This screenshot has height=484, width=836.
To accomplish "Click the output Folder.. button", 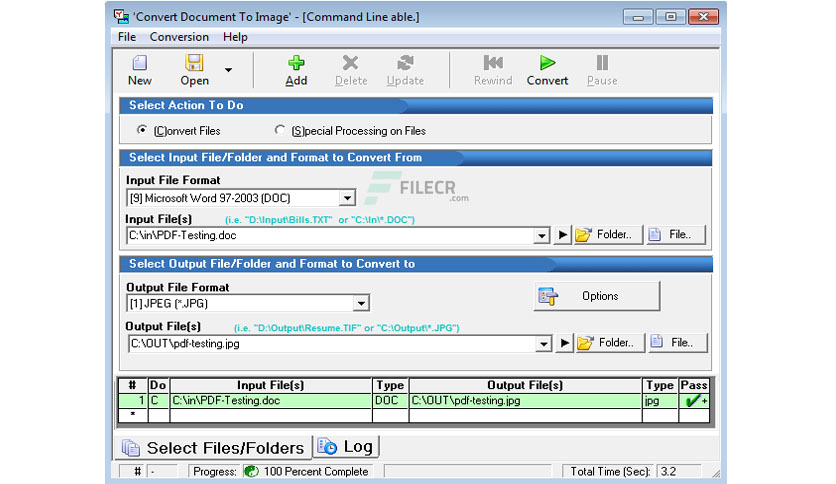I will click(x=610, y=343).
